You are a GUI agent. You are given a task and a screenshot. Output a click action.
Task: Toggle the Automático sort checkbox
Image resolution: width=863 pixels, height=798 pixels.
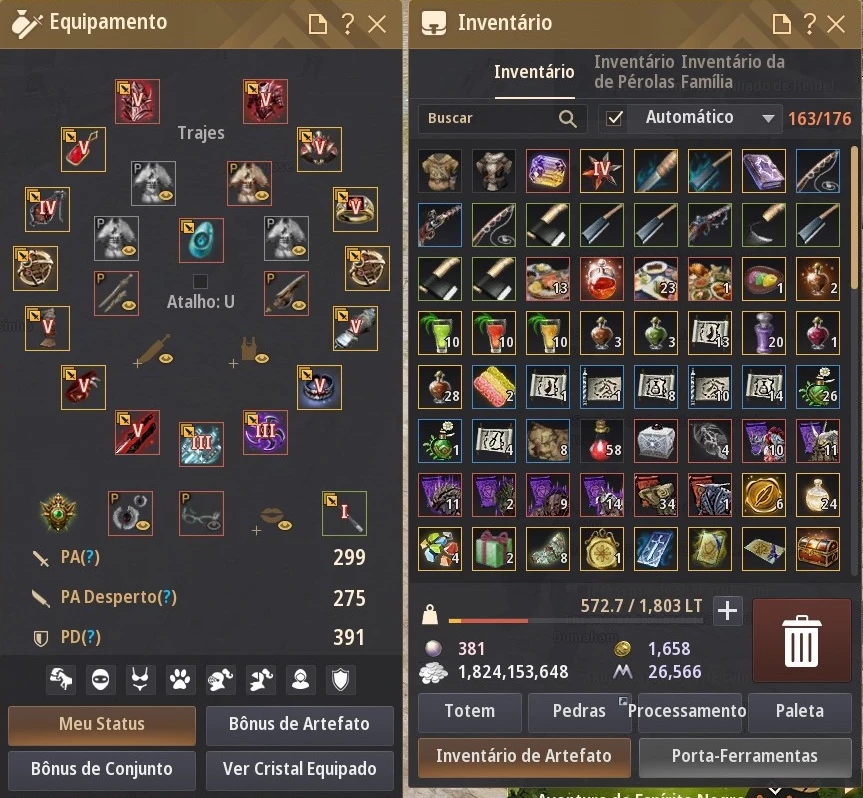614,118
